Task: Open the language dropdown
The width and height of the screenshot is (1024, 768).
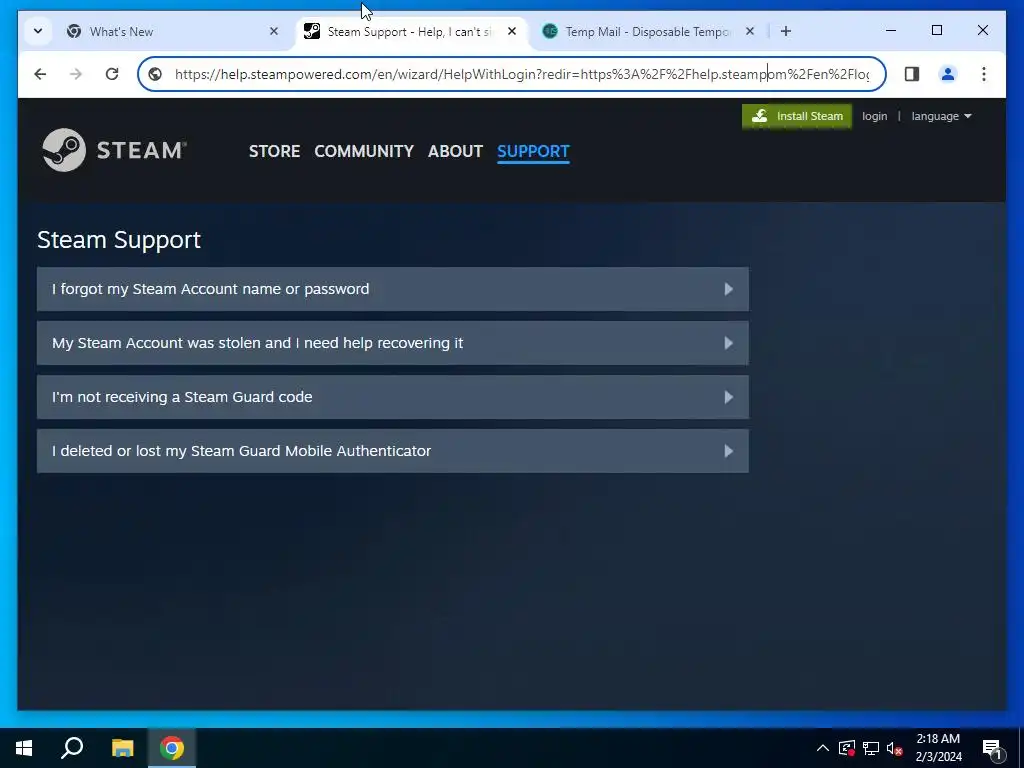Action: (x=941, y=116)
